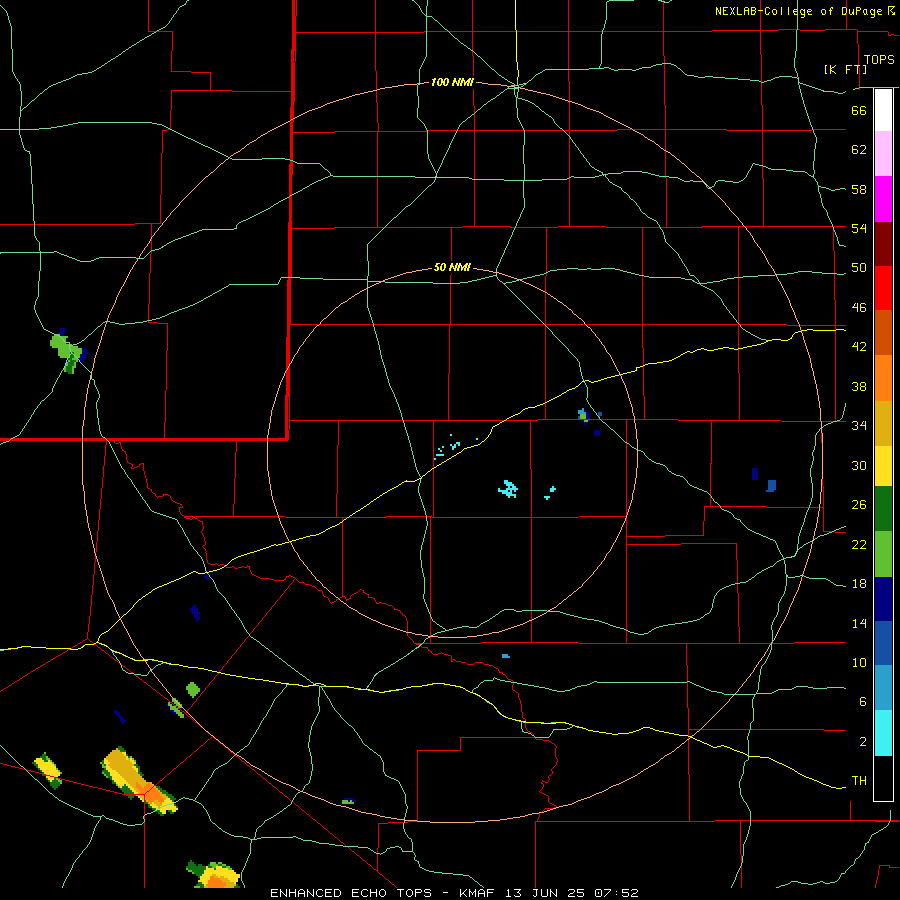
Task: Click legend value 54
Action: coord(859,228)
